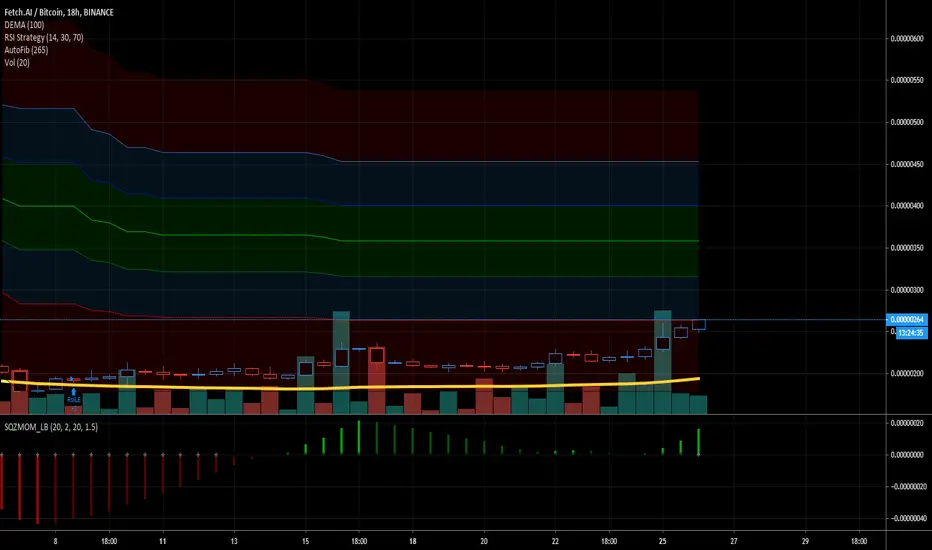Click date label 18 on time axis
The width and height of the screenshot is (932, 550).
[x=413, y=541]
